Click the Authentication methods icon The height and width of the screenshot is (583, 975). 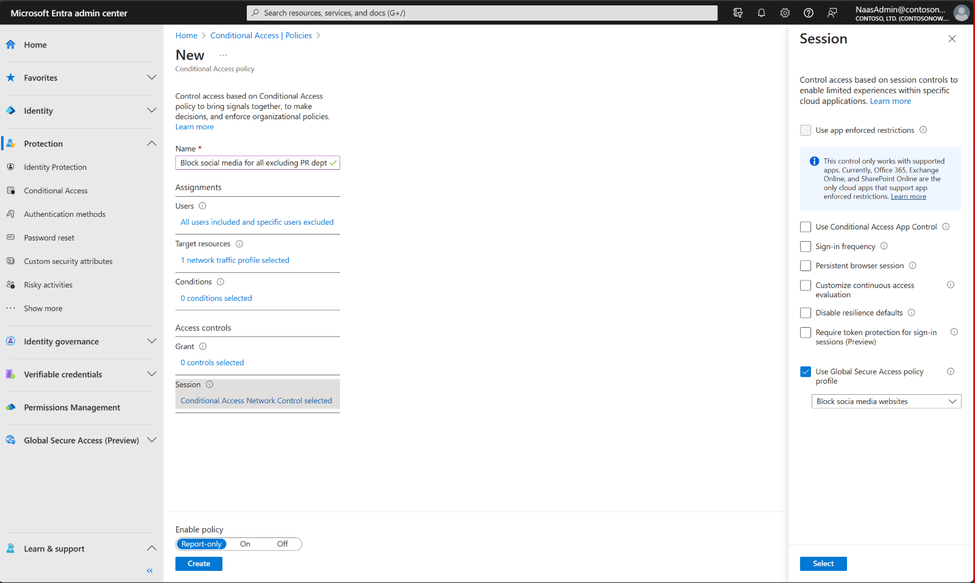(11, 214)
